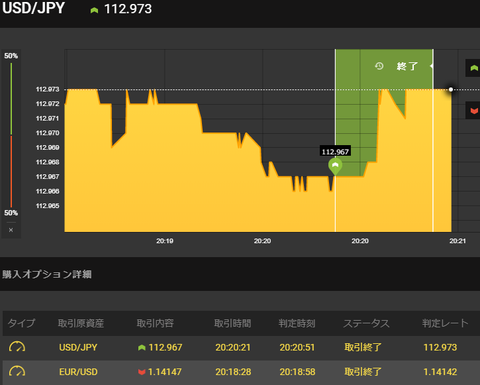Click the 20:18:58 judgment time cell
480x385 pixels.
[297, 372]
